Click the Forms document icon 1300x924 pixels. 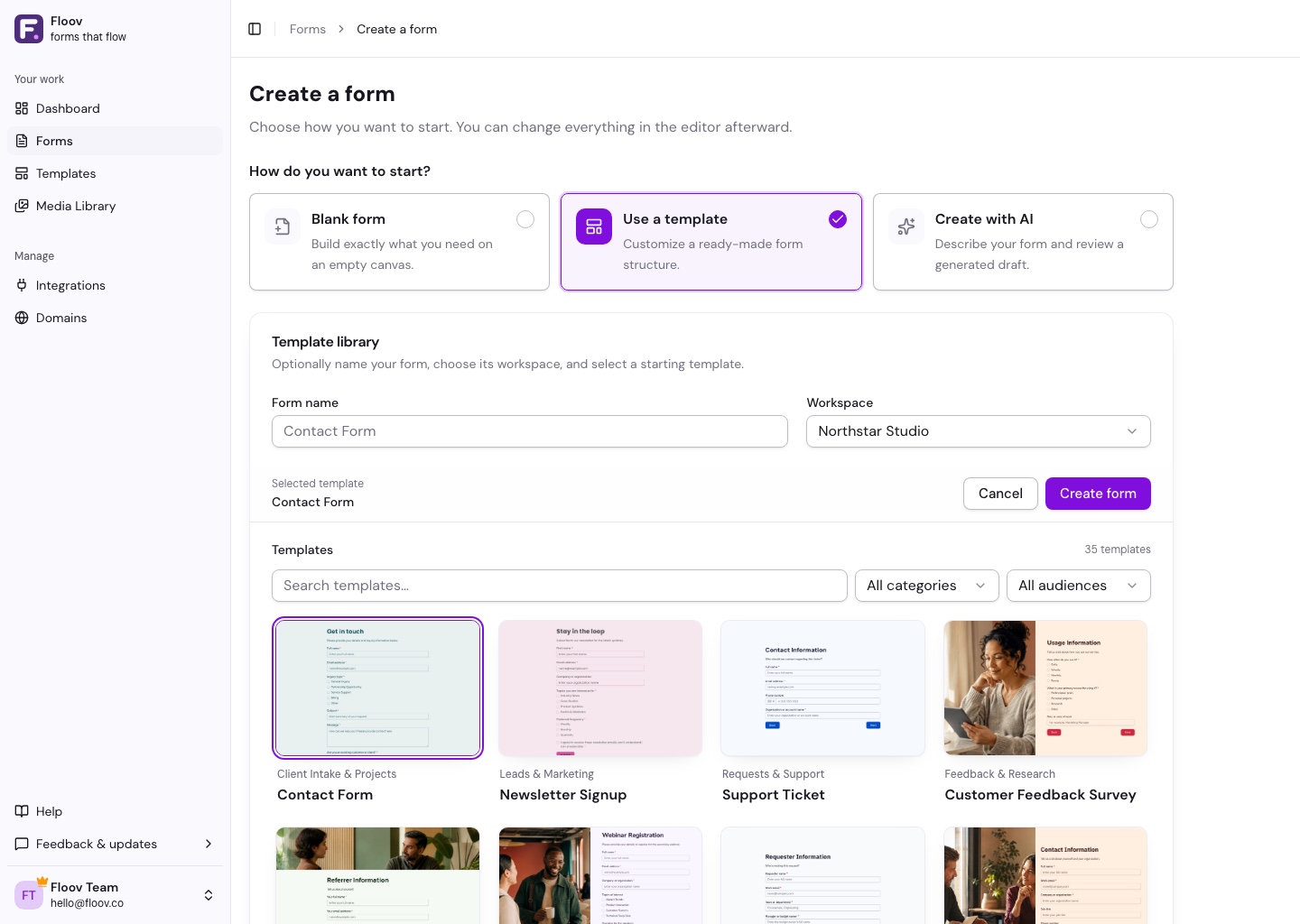(22, 141)
